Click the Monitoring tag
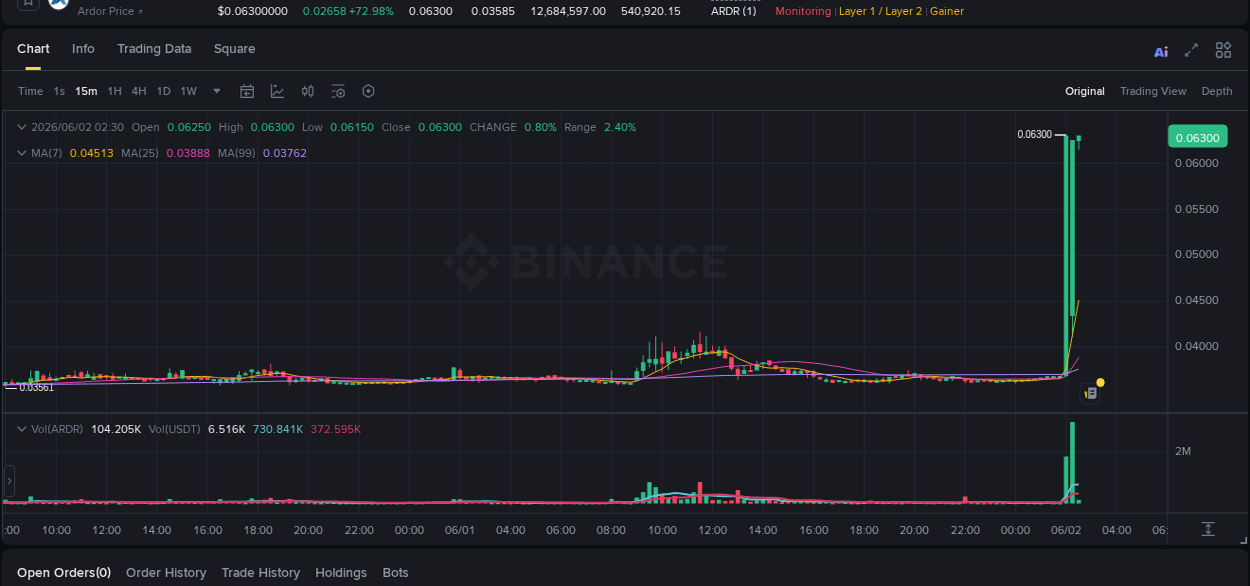The height and width of the screenshot is (586, 1250). (x=803, y=11)
